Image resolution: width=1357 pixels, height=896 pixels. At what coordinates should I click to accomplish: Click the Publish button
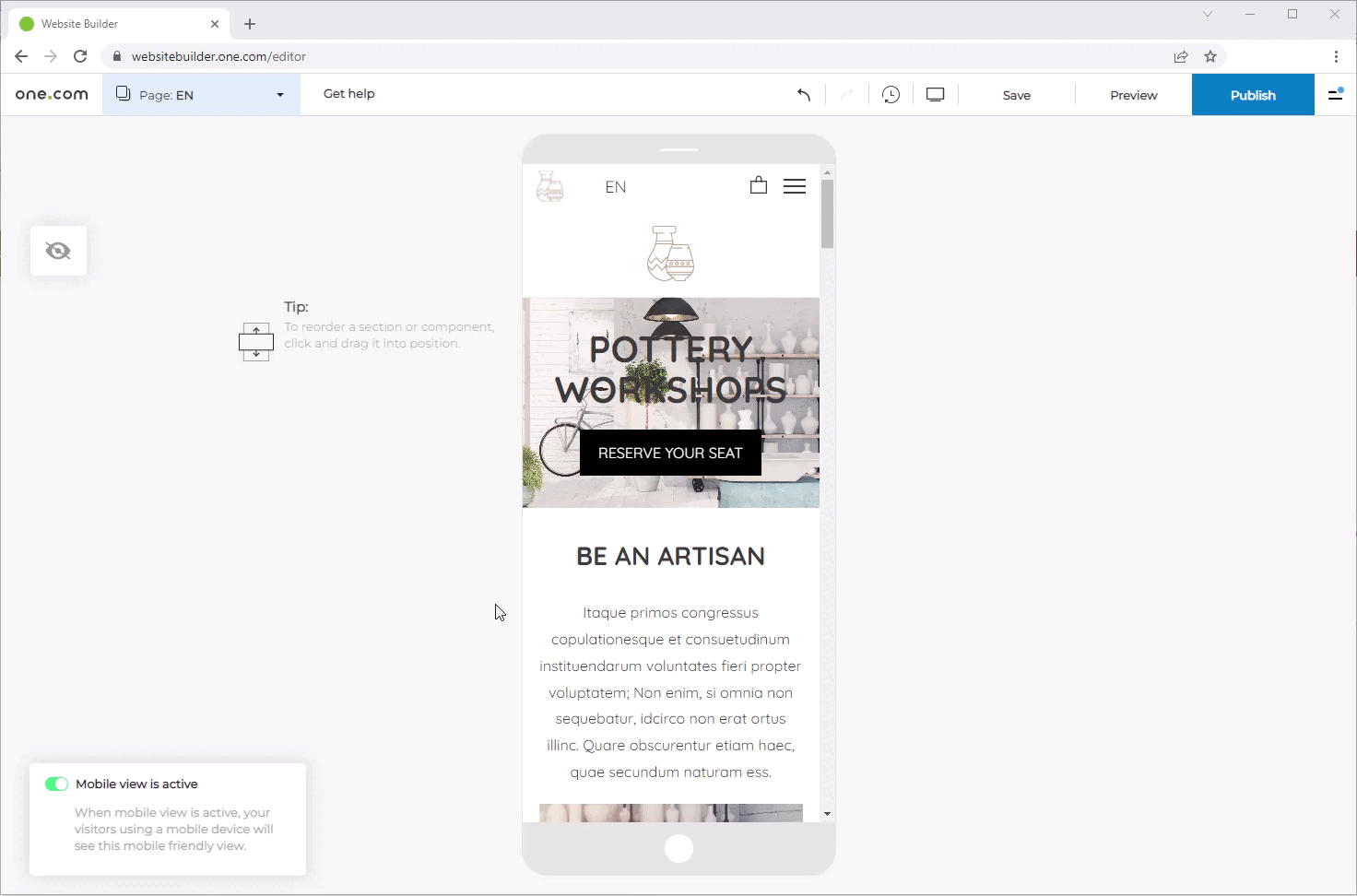point(1252,95)
